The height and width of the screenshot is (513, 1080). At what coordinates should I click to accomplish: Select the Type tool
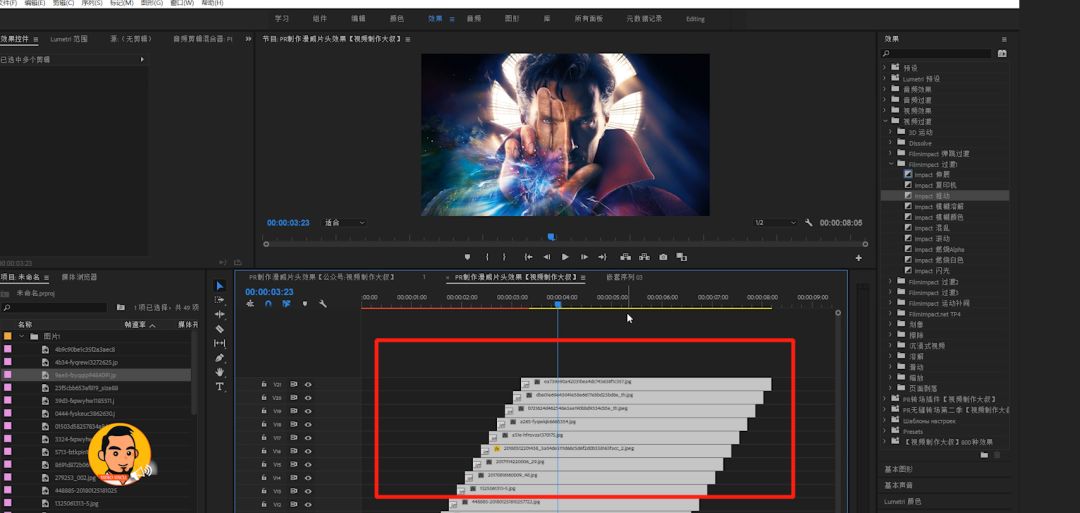[x=220, y=386]
